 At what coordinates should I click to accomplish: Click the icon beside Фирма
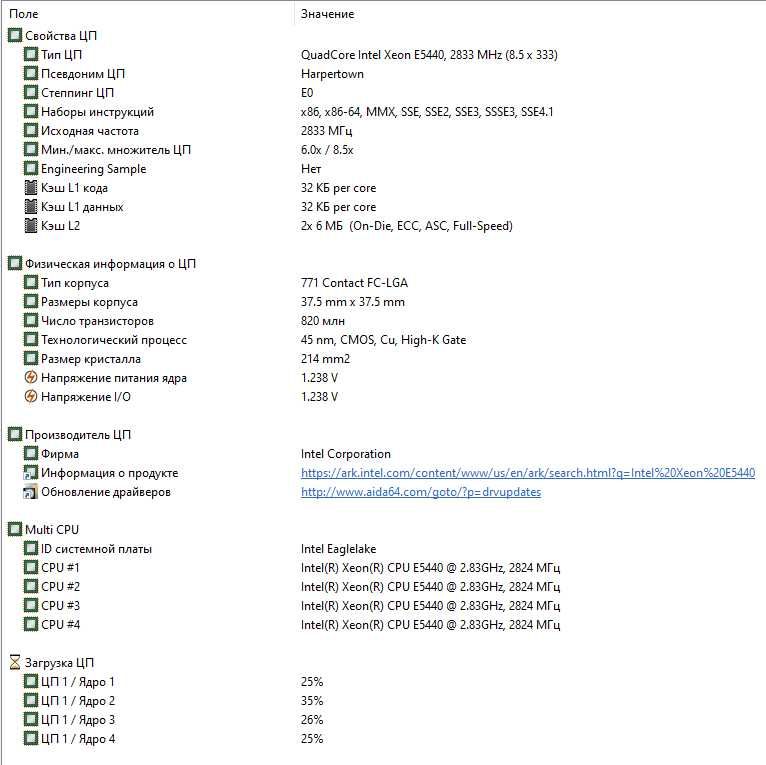[x=30, y=453]
